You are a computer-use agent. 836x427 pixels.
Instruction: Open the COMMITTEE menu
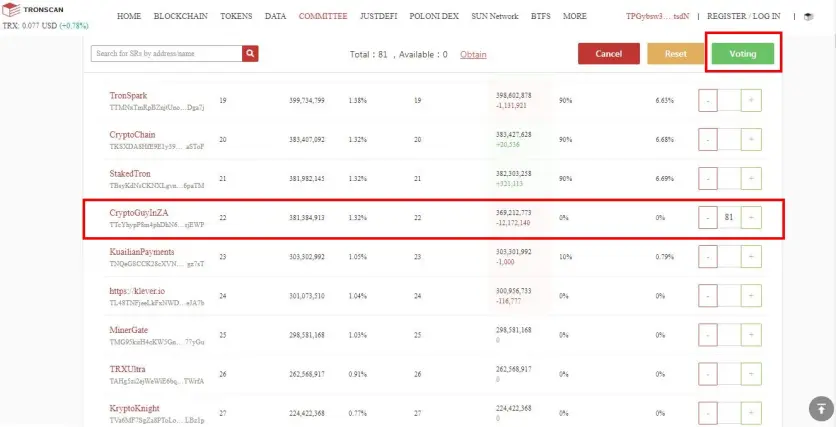pyautogui.click(x=323, y=17)
